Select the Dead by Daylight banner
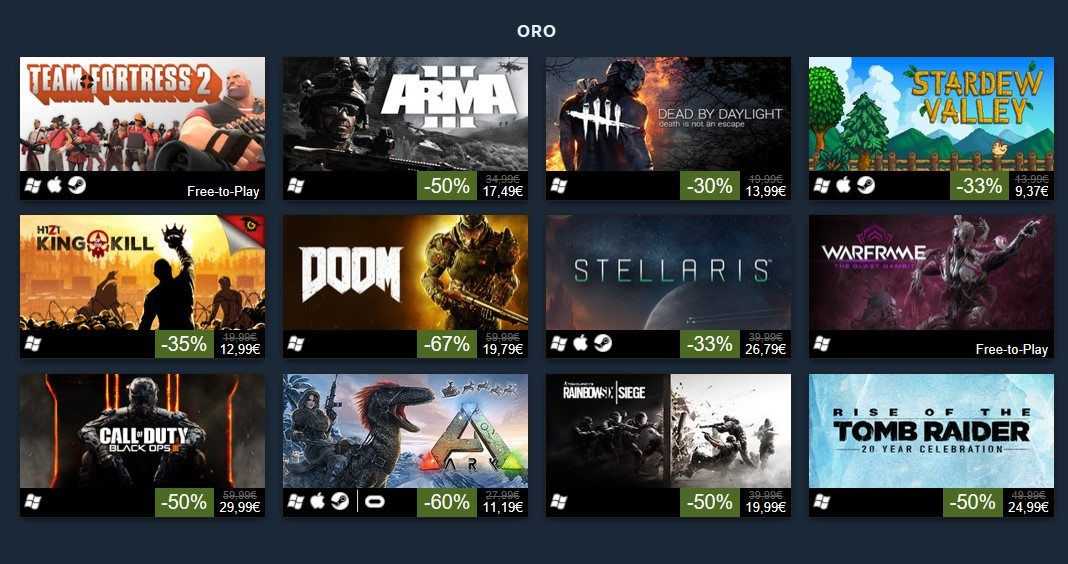Image resolution: width=1068 pixels, height=564 pixels. pos(668,114)
